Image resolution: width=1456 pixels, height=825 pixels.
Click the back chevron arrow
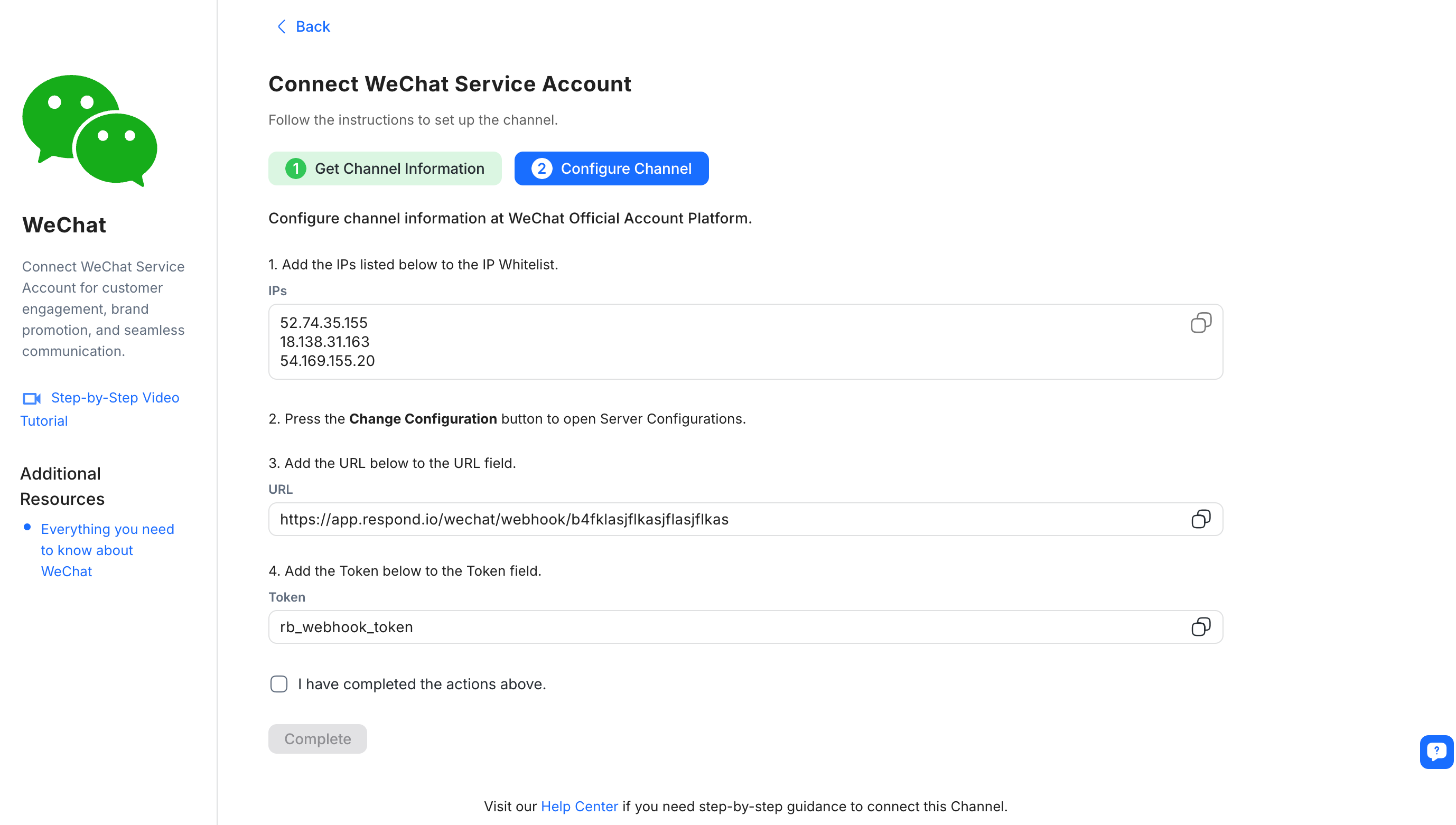coord(282,26)
